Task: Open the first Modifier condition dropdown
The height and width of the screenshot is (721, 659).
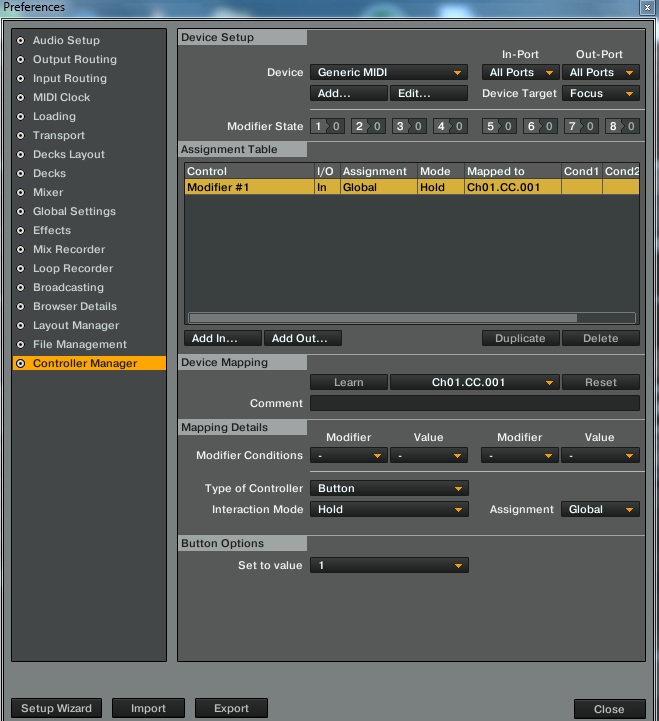Action: (x=349, y=456)
